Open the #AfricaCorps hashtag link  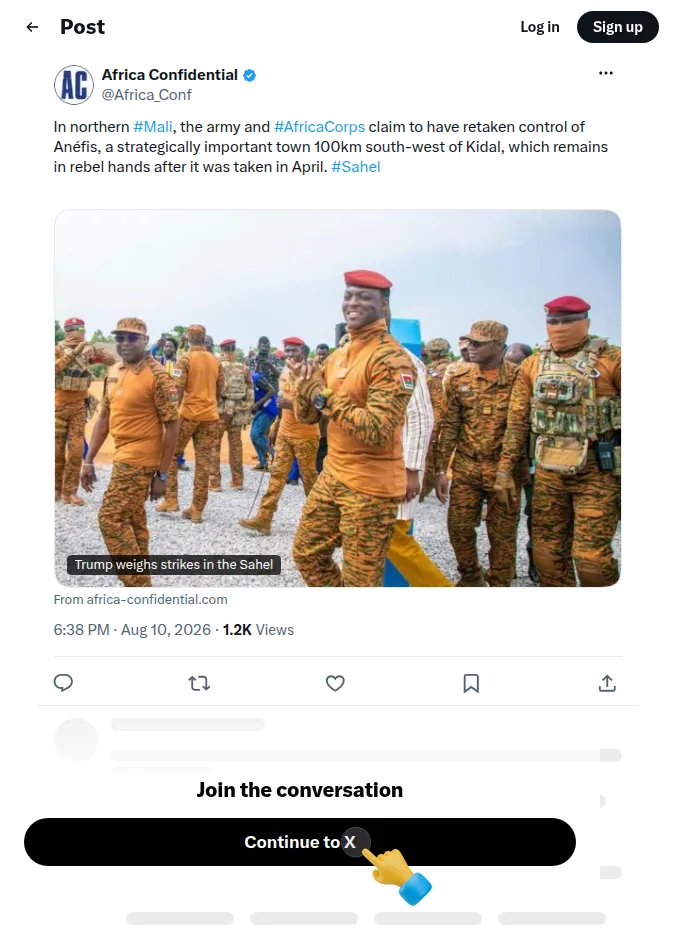[320, 126]
